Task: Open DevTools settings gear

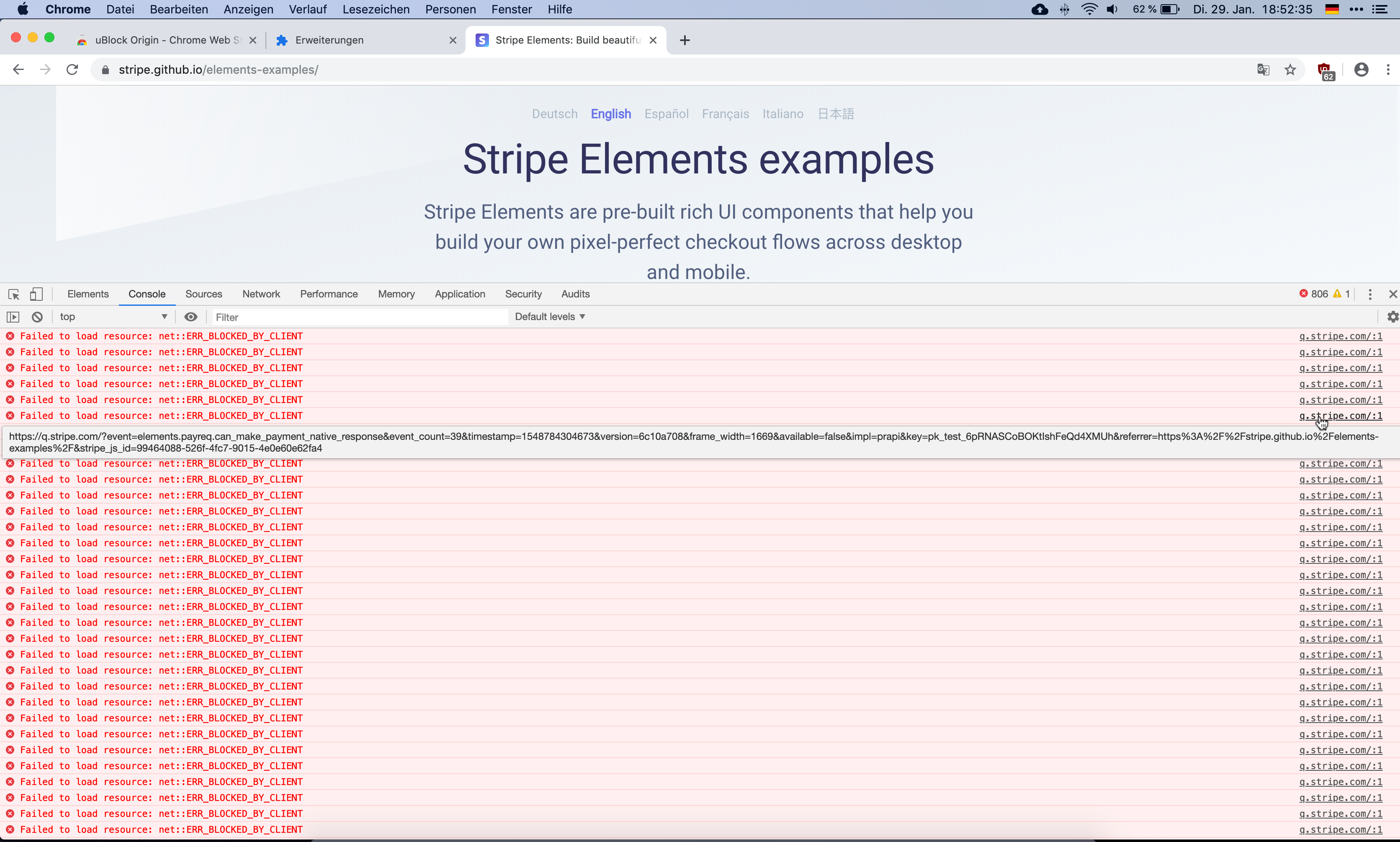Action: [1392, 317]
